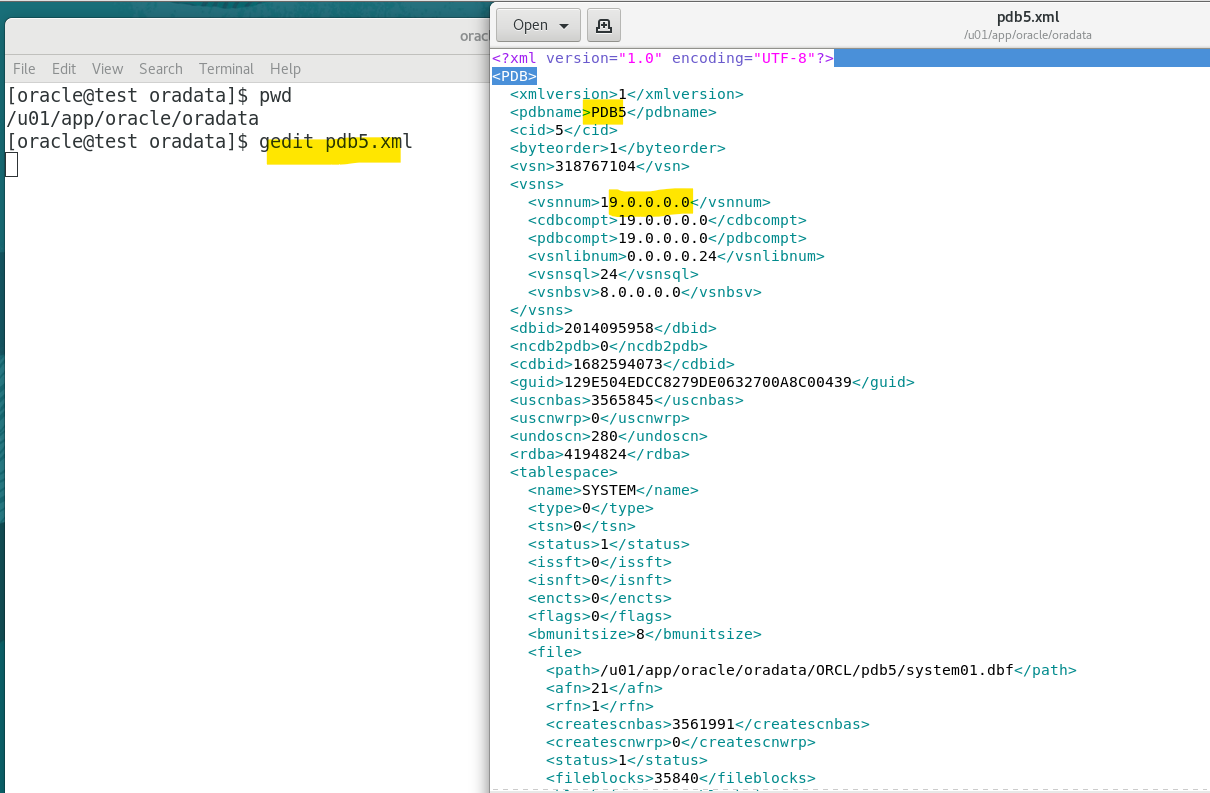The width and height of the screenshot is (1210, 793).
Task: Click the vsn 318767104 line
Action: pos(600,166)
